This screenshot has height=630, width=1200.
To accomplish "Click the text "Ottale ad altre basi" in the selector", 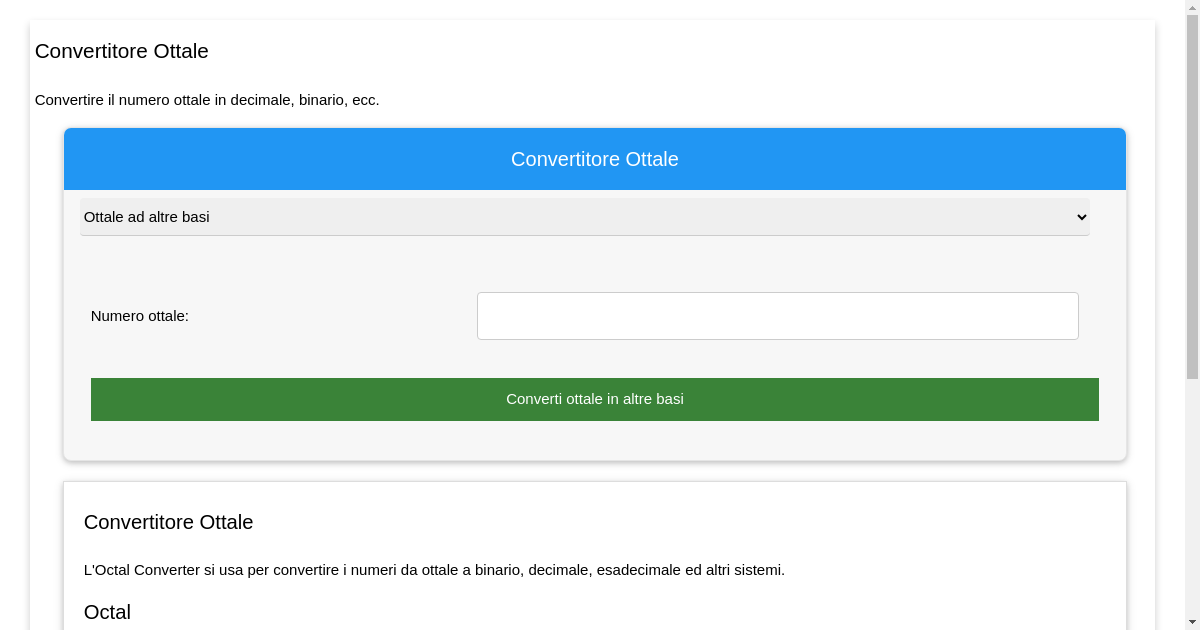I will [147, 217].
